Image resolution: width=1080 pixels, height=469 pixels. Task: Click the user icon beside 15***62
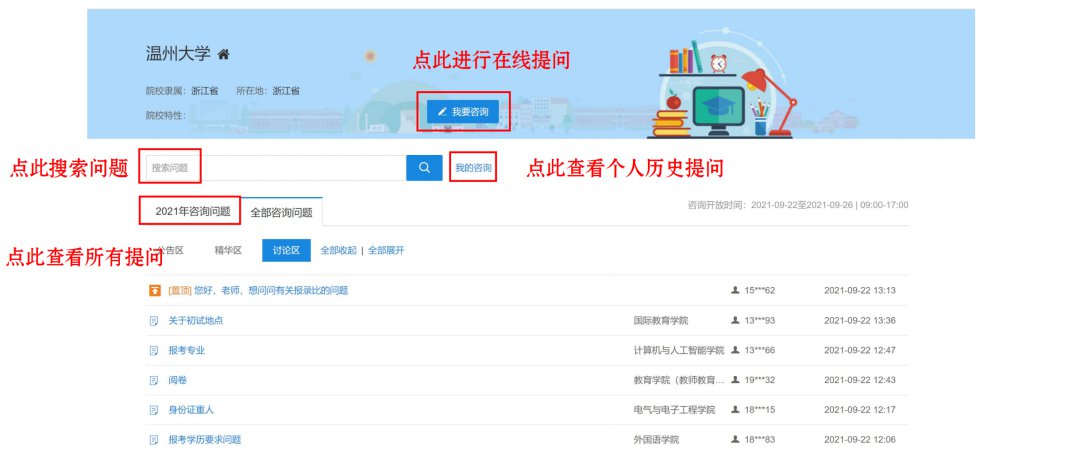point(735,291)
